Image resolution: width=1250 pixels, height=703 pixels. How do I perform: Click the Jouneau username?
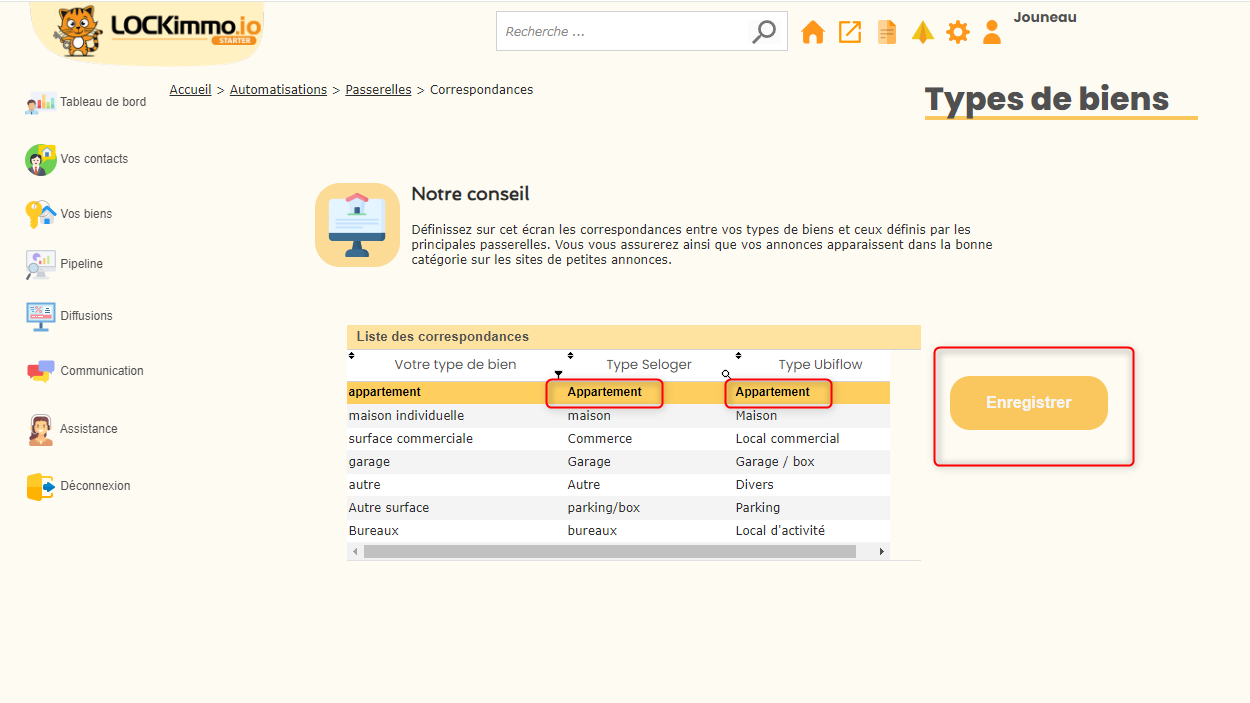1045,17
